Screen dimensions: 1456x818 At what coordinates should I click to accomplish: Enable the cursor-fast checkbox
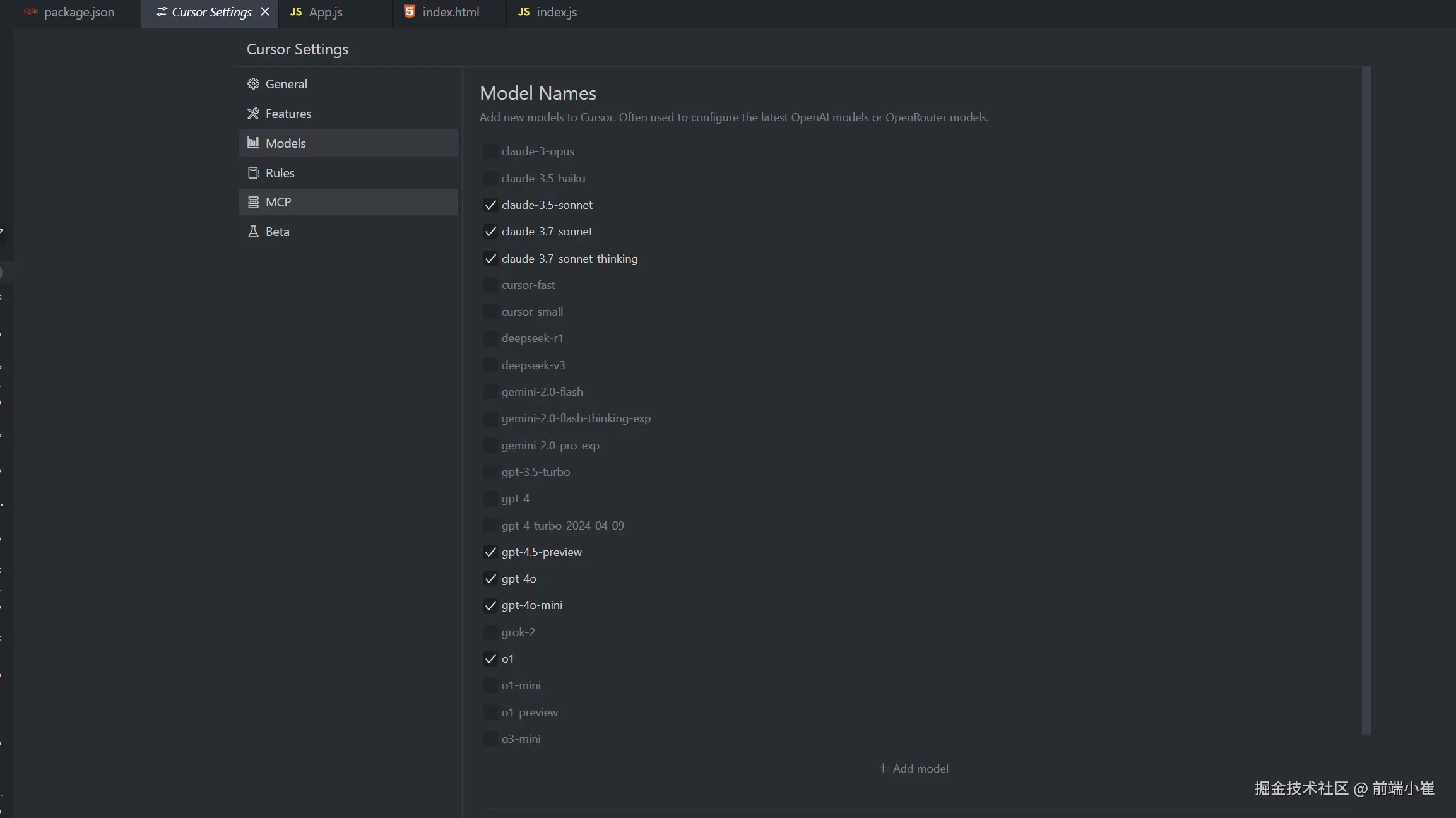tap(490, 285)
